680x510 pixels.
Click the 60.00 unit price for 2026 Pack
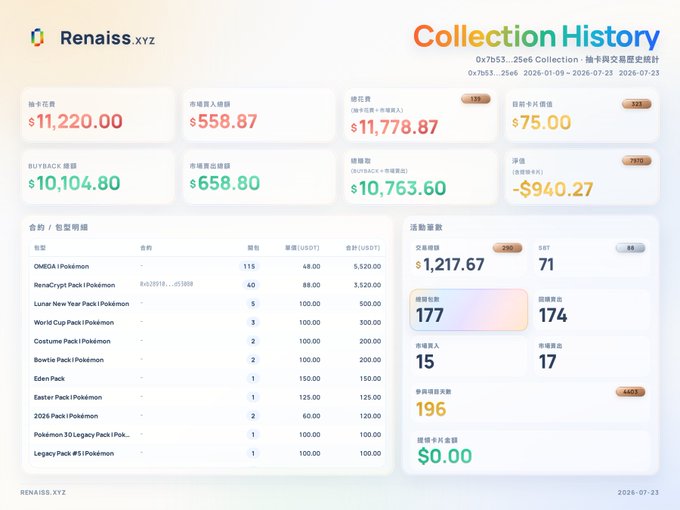click(311, 415)
